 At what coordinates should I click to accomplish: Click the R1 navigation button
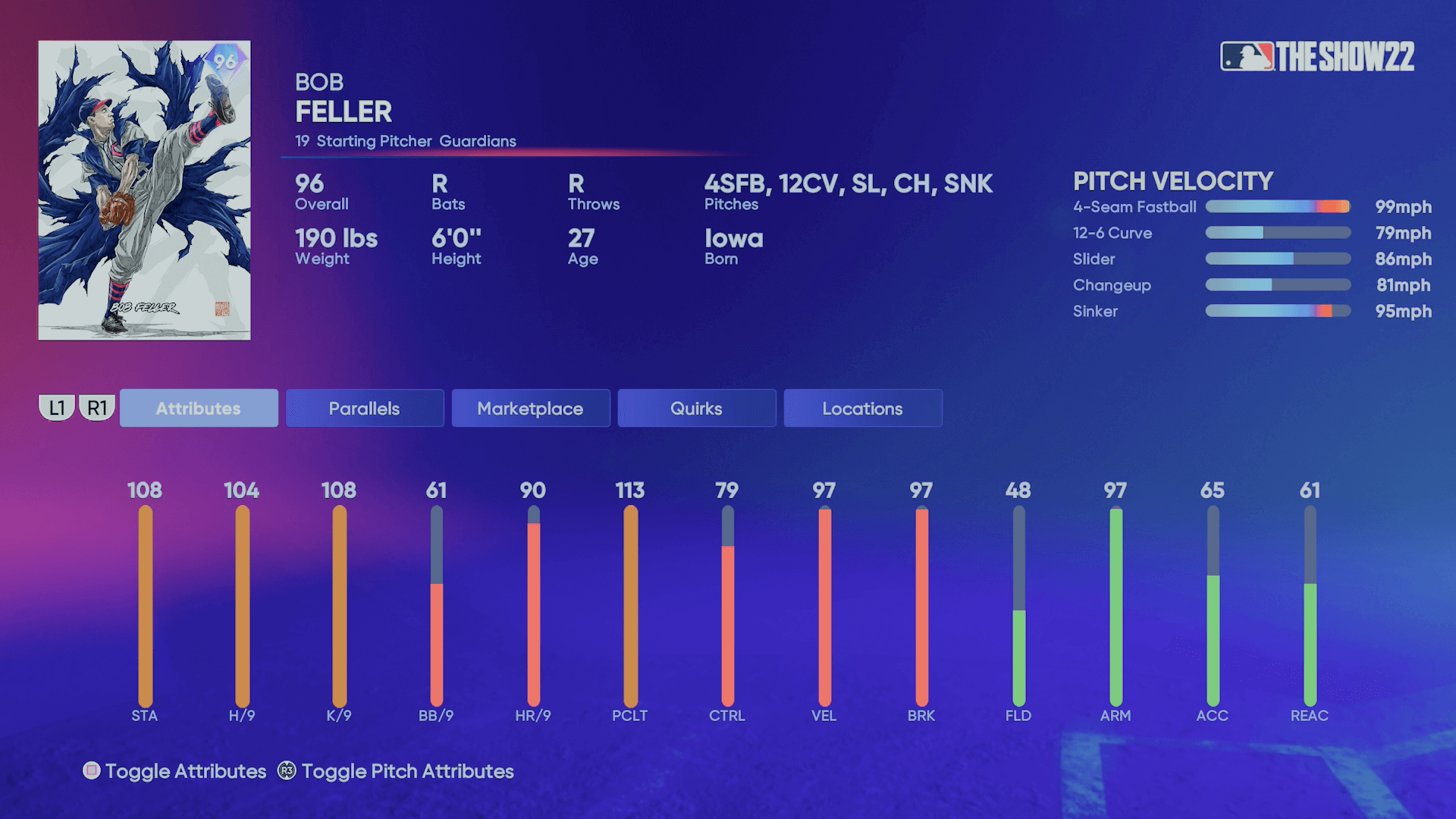(97, 408)
